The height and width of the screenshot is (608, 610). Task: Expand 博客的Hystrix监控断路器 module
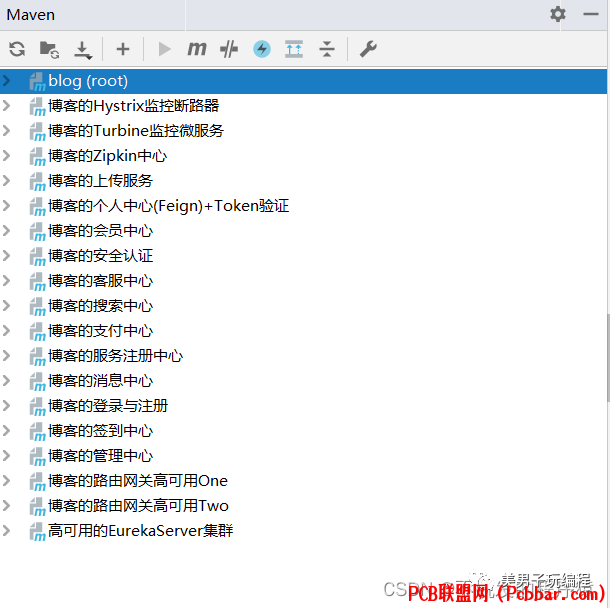pos(6,106)
